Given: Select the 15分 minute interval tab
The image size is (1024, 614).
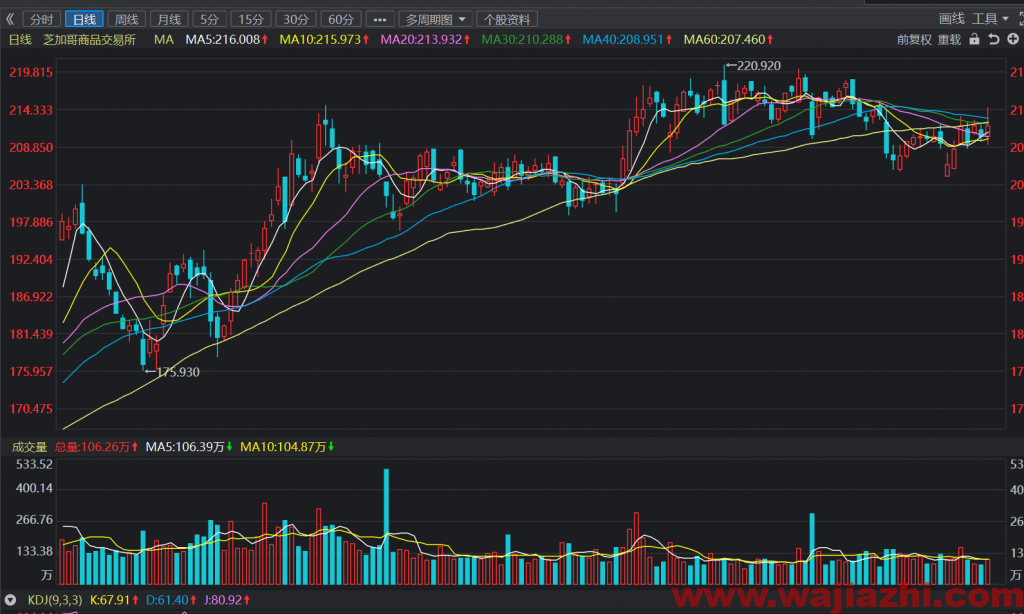Looking at the screenshot, I should pyautogui.click(x=251, y=19).
